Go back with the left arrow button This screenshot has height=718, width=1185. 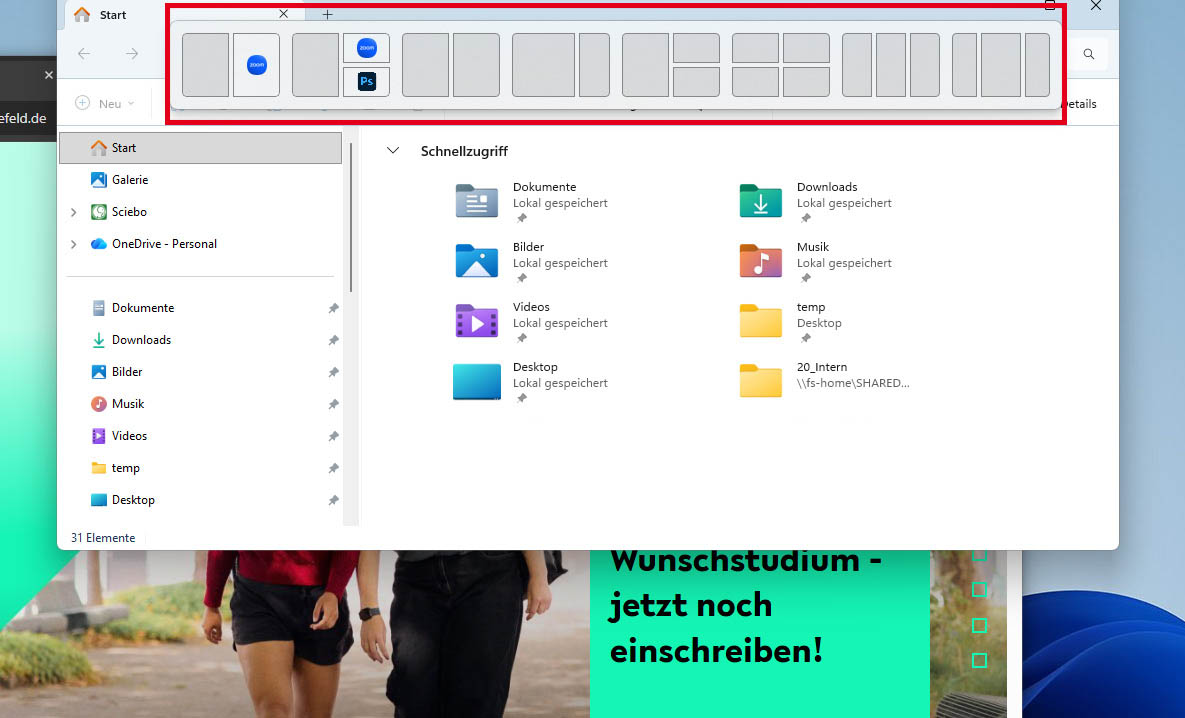click(x=84, y=54)
